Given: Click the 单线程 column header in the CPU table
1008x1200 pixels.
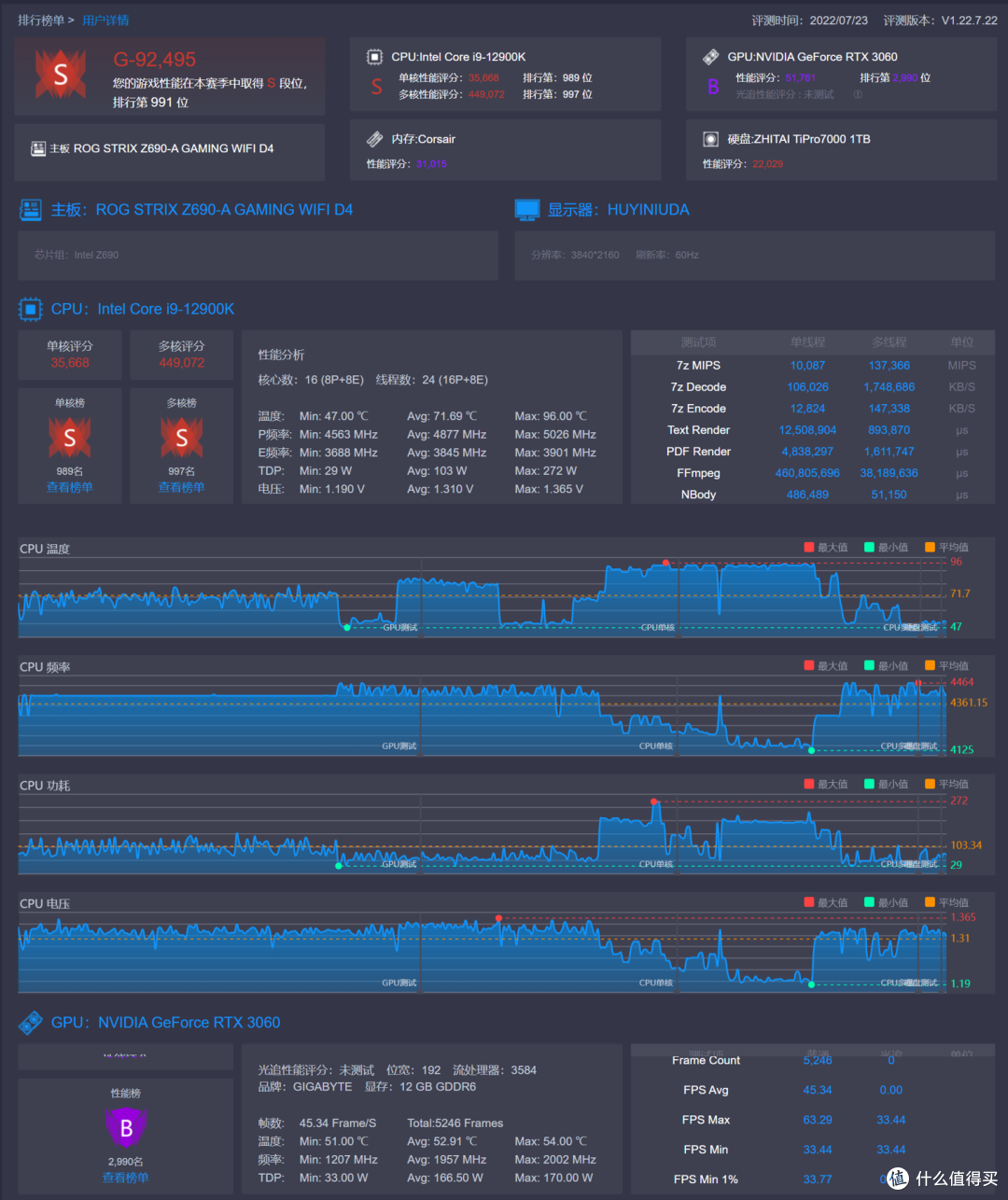Looking at the screenshot, I should click(x=807, y=342).
